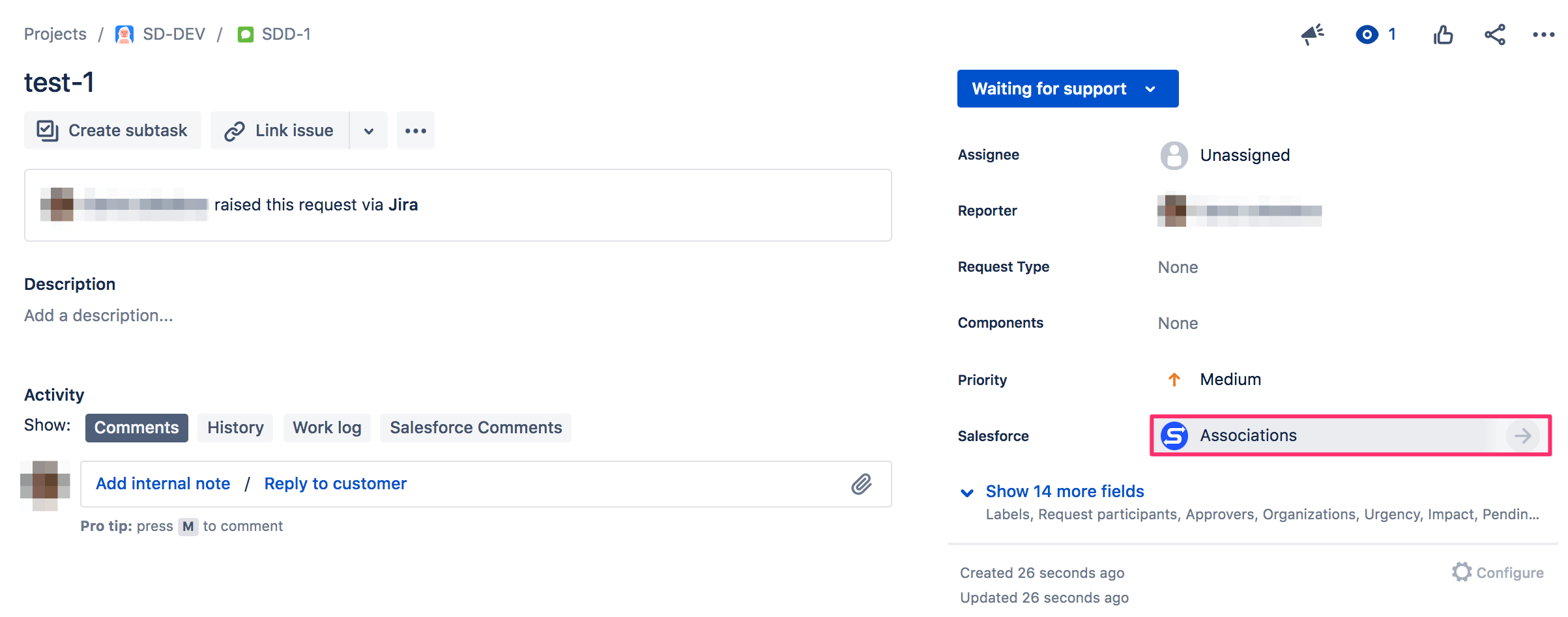Select the Comments activity tab
This screenshot has width=1568, height=617.
136,428
